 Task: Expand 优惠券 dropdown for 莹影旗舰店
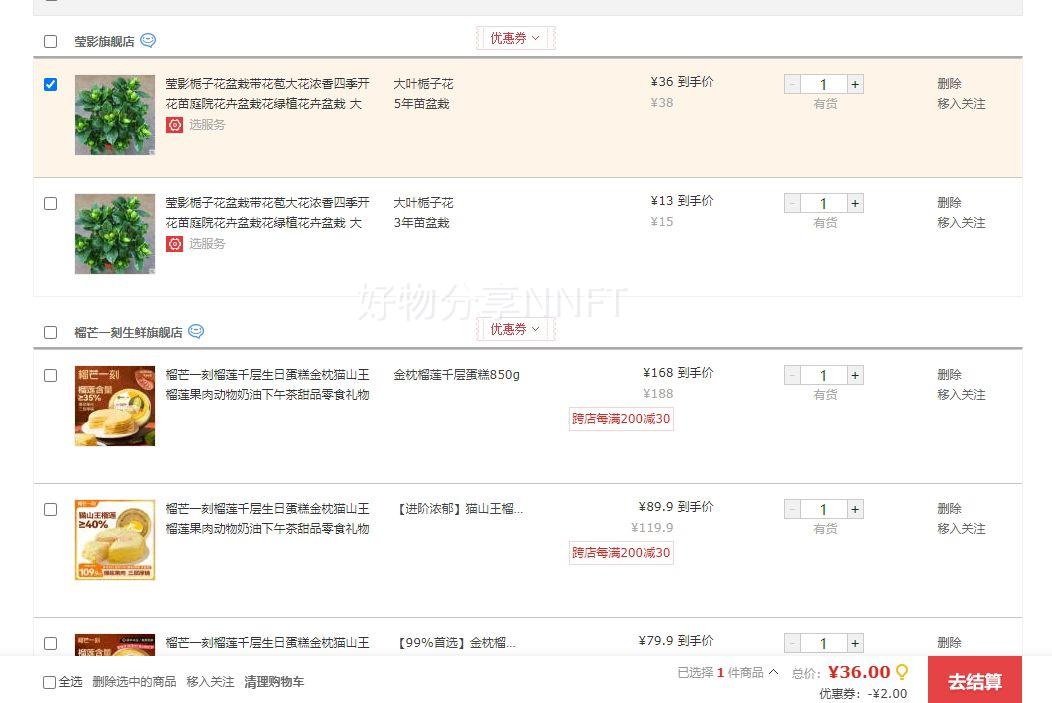[x=515, y=39]
